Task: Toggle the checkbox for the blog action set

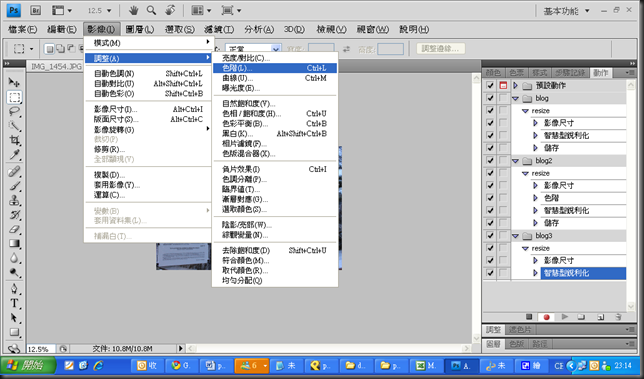Action: (x=490, y=98)
